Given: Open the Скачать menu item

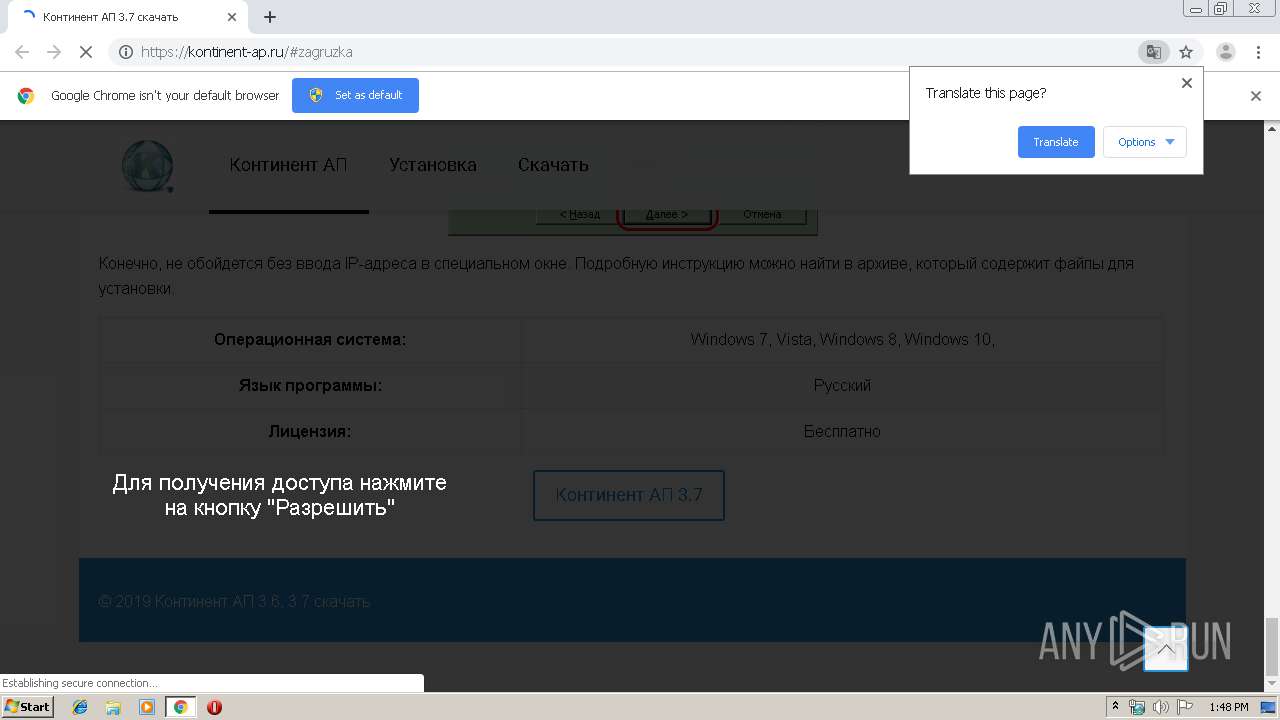Looking at the screenshot, I should pos(553,165).
